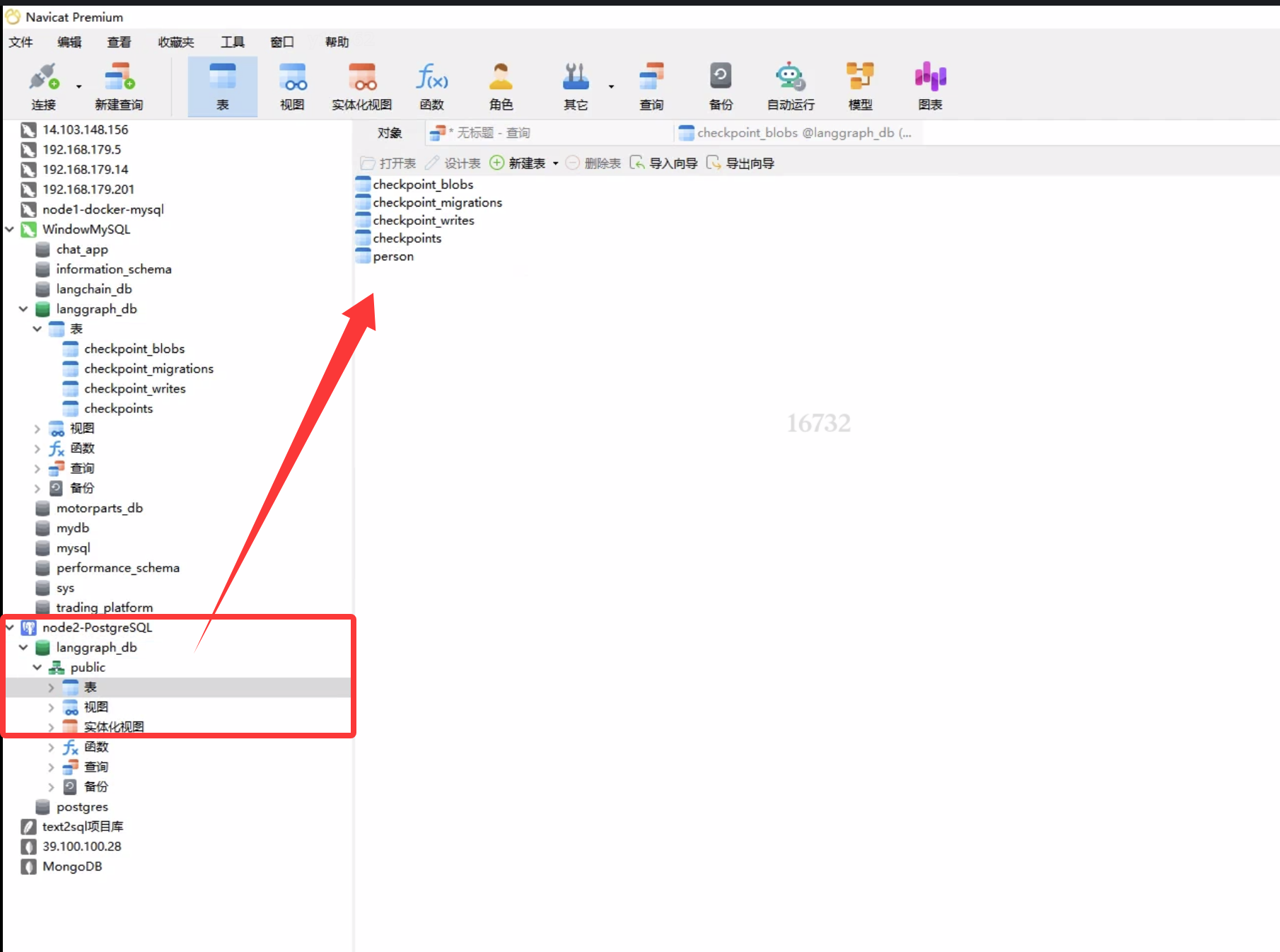Open the 其它 dropdown arrow
The width and height of the screenshot is (1280, 952).
[x=611, y=86]
